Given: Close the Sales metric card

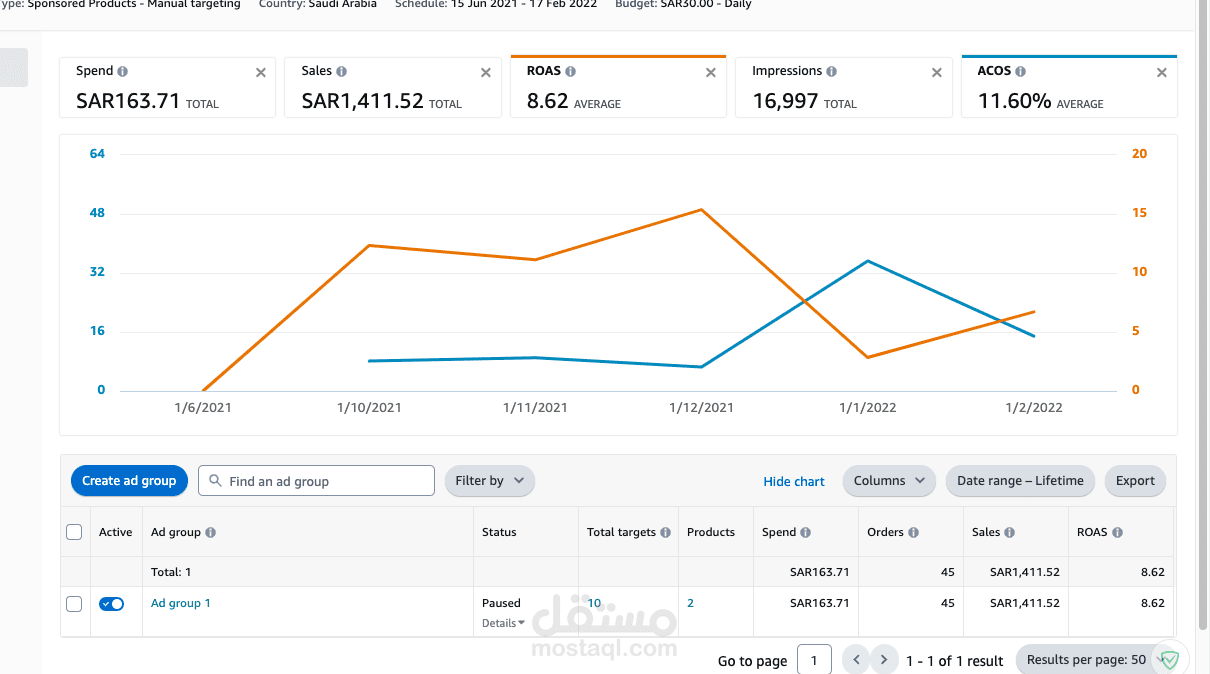Looking at the screenshot, I should (486, 73).
